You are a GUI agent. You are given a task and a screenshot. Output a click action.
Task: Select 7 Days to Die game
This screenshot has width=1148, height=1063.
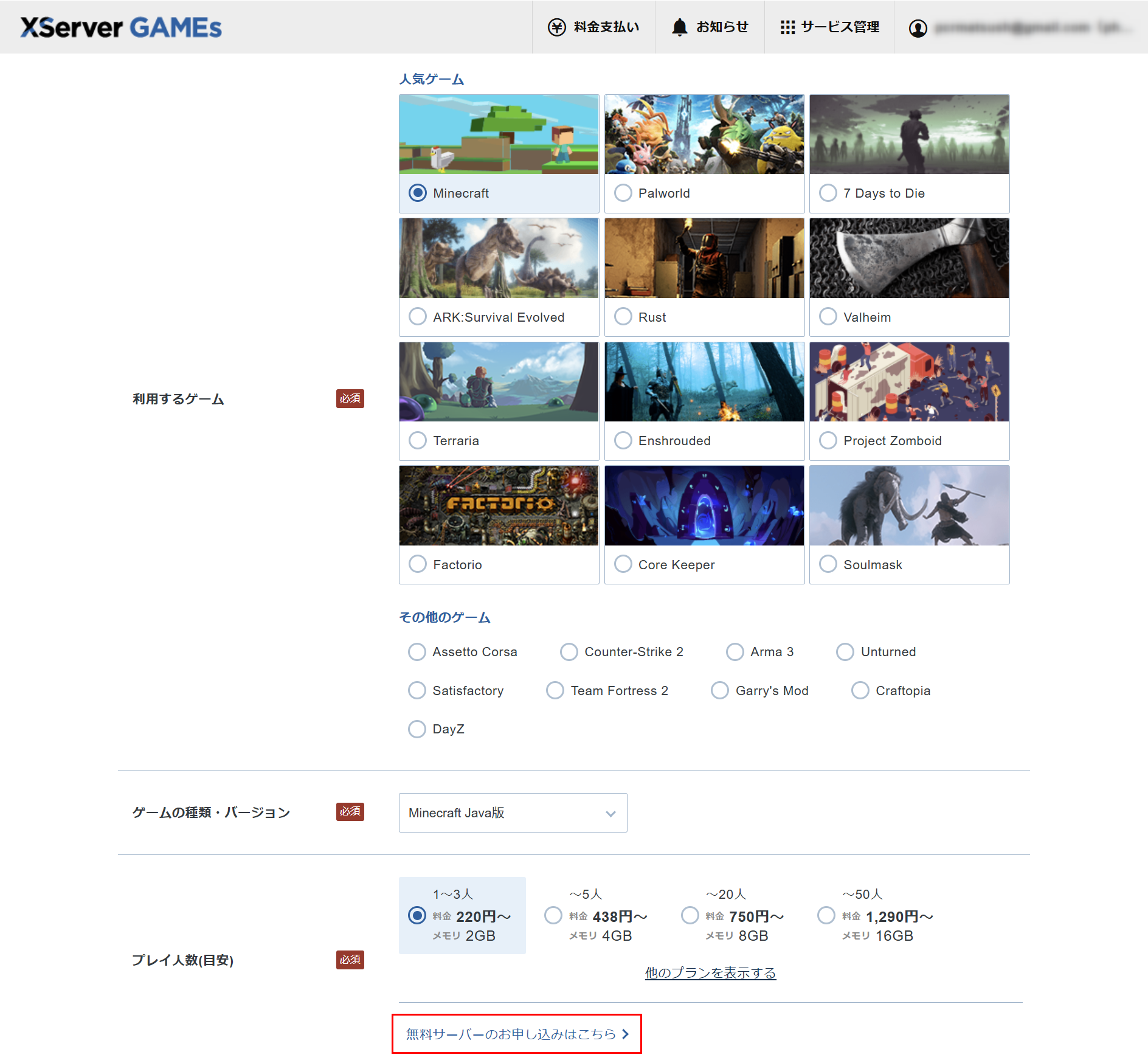click(828, 193)
